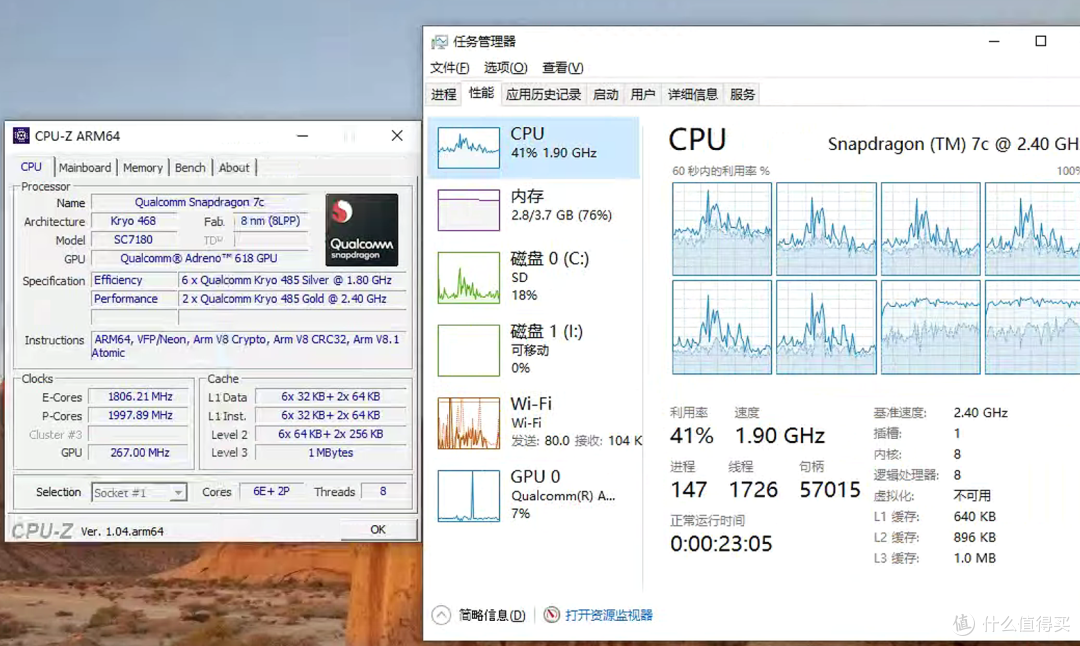Switch to the 用户 tab
The image size is (1080, 646).
click(643, 94)
